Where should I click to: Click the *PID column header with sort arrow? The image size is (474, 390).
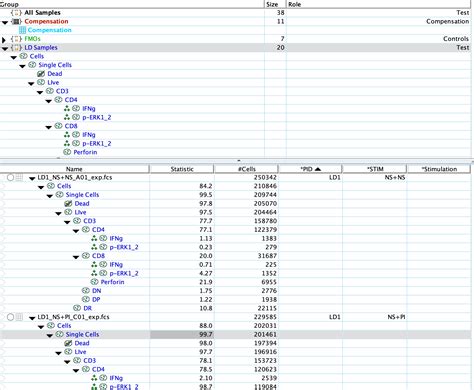pos(310,169)
